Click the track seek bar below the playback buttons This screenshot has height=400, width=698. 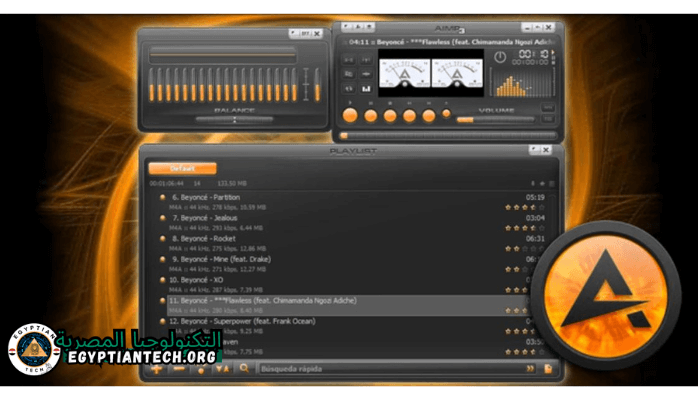[449, 135]
